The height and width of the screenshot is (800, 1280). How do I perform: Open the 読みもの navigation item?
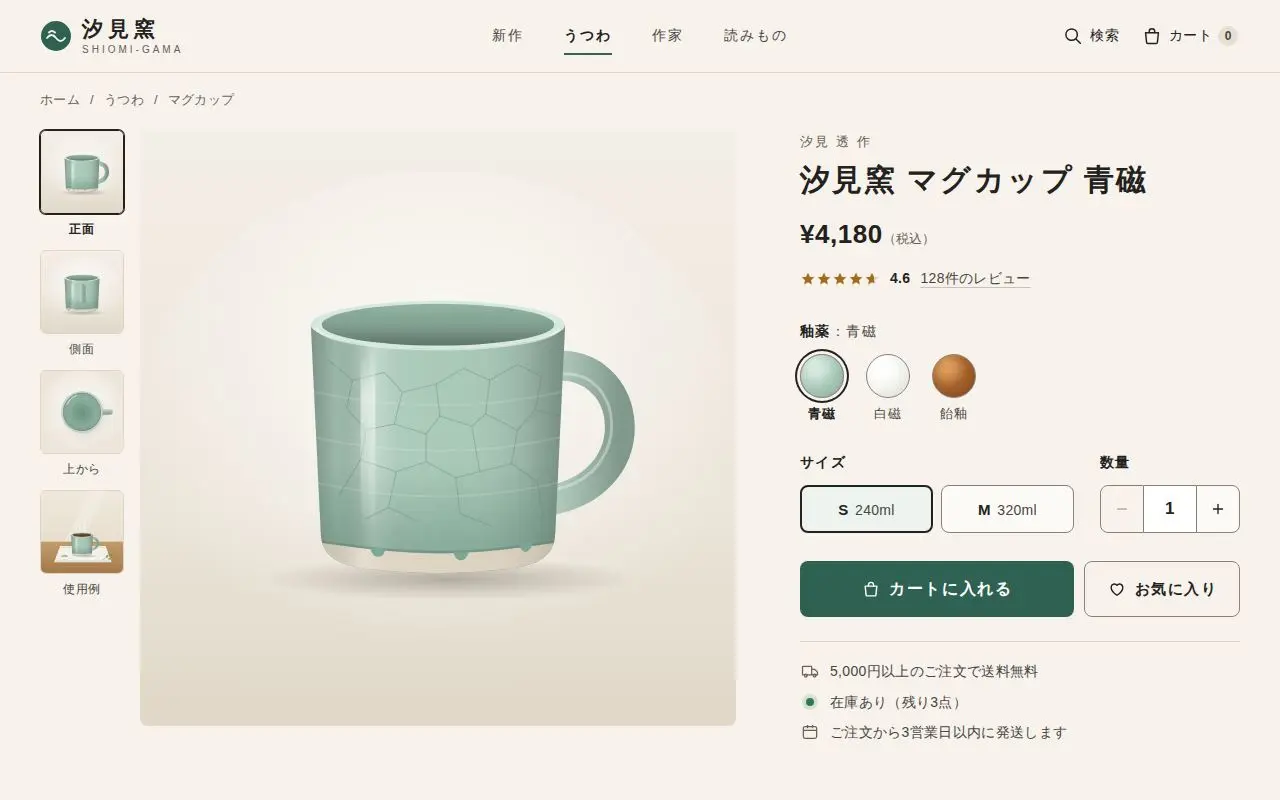pyautogui.click(x=755, y=36)
